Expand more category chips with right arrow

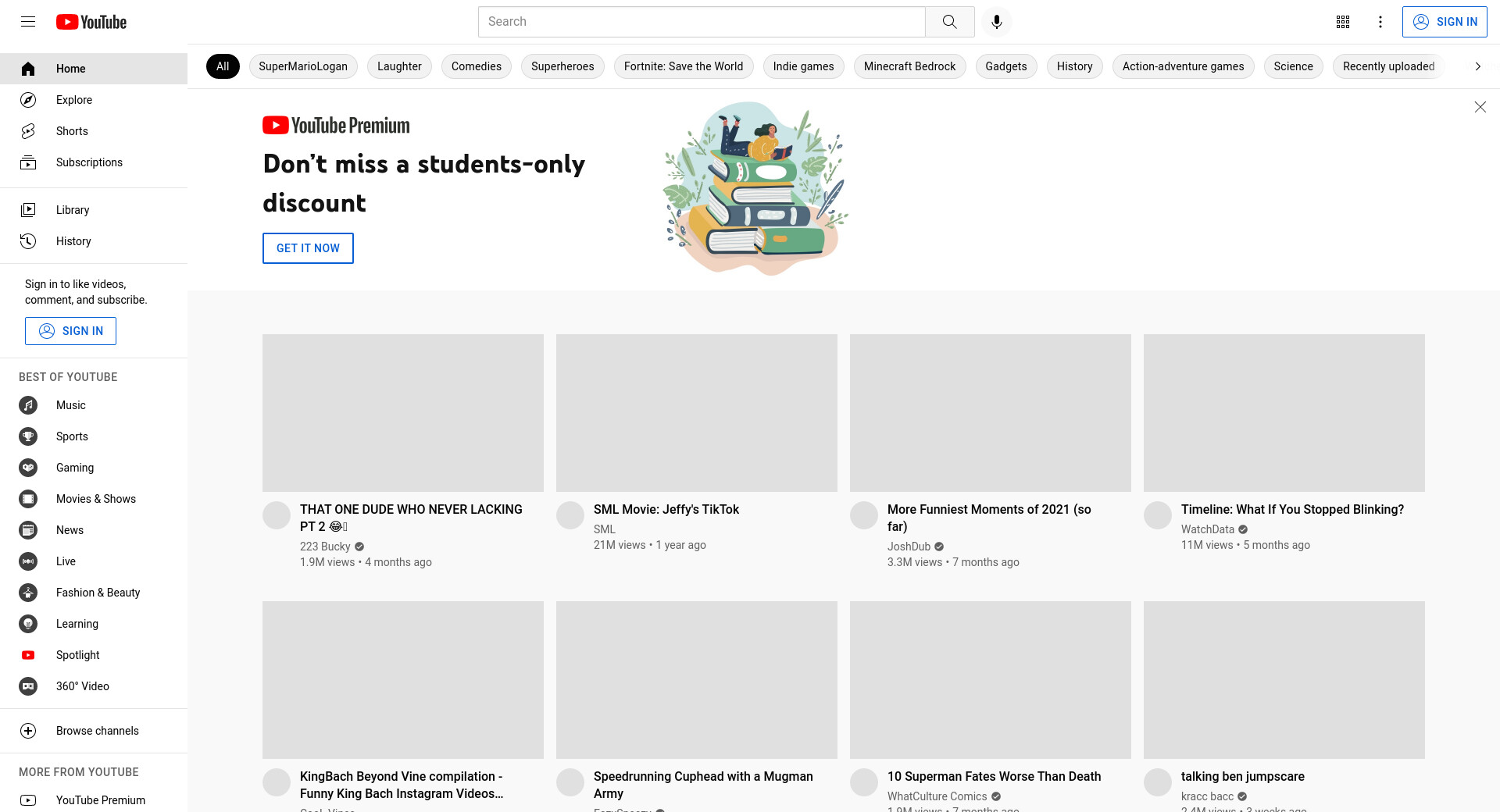point(1477,66)
